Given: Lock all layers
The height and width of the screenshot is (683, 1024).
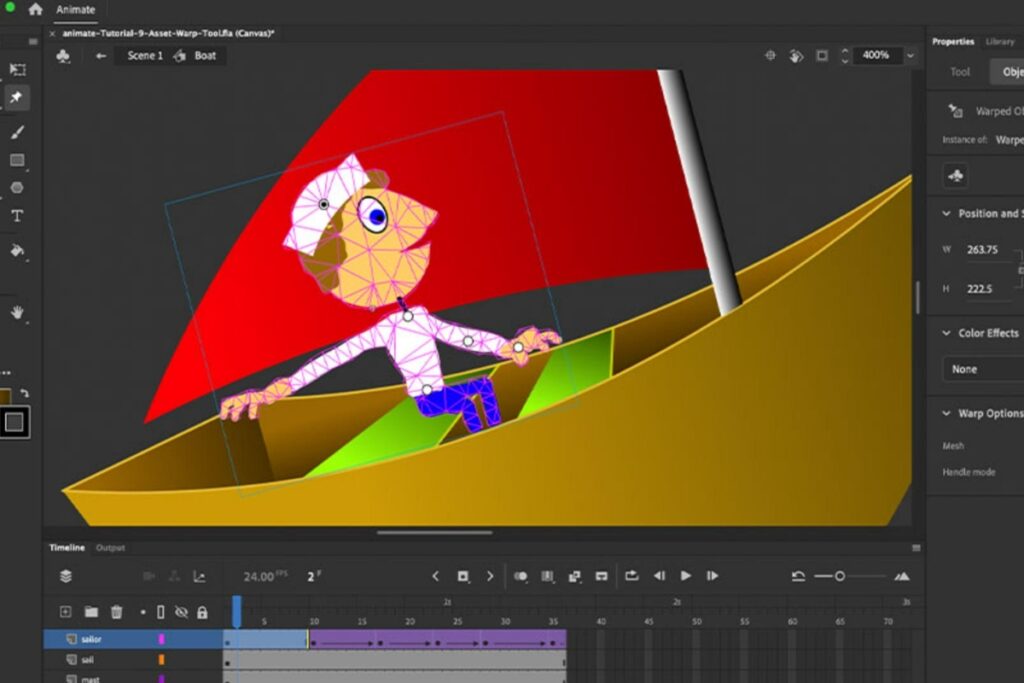Looking at the screenshot, I should pos(202,612).
